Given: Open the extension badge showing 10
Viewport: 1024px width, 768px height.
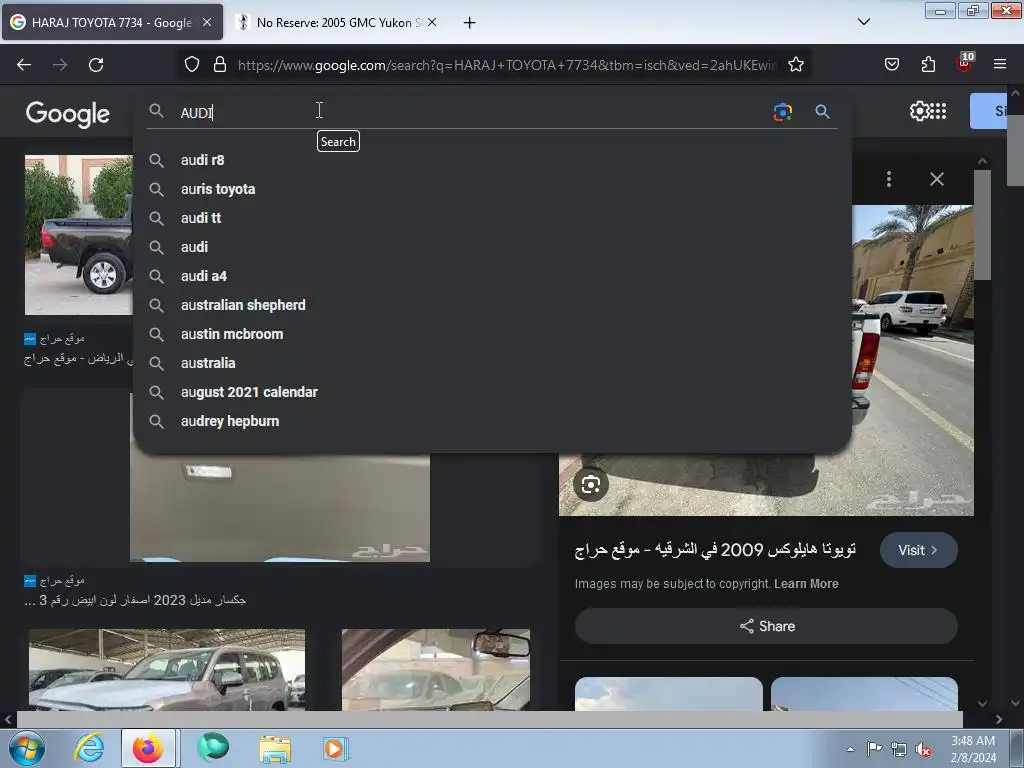Looking at the screenshot, I should (965, 63).
